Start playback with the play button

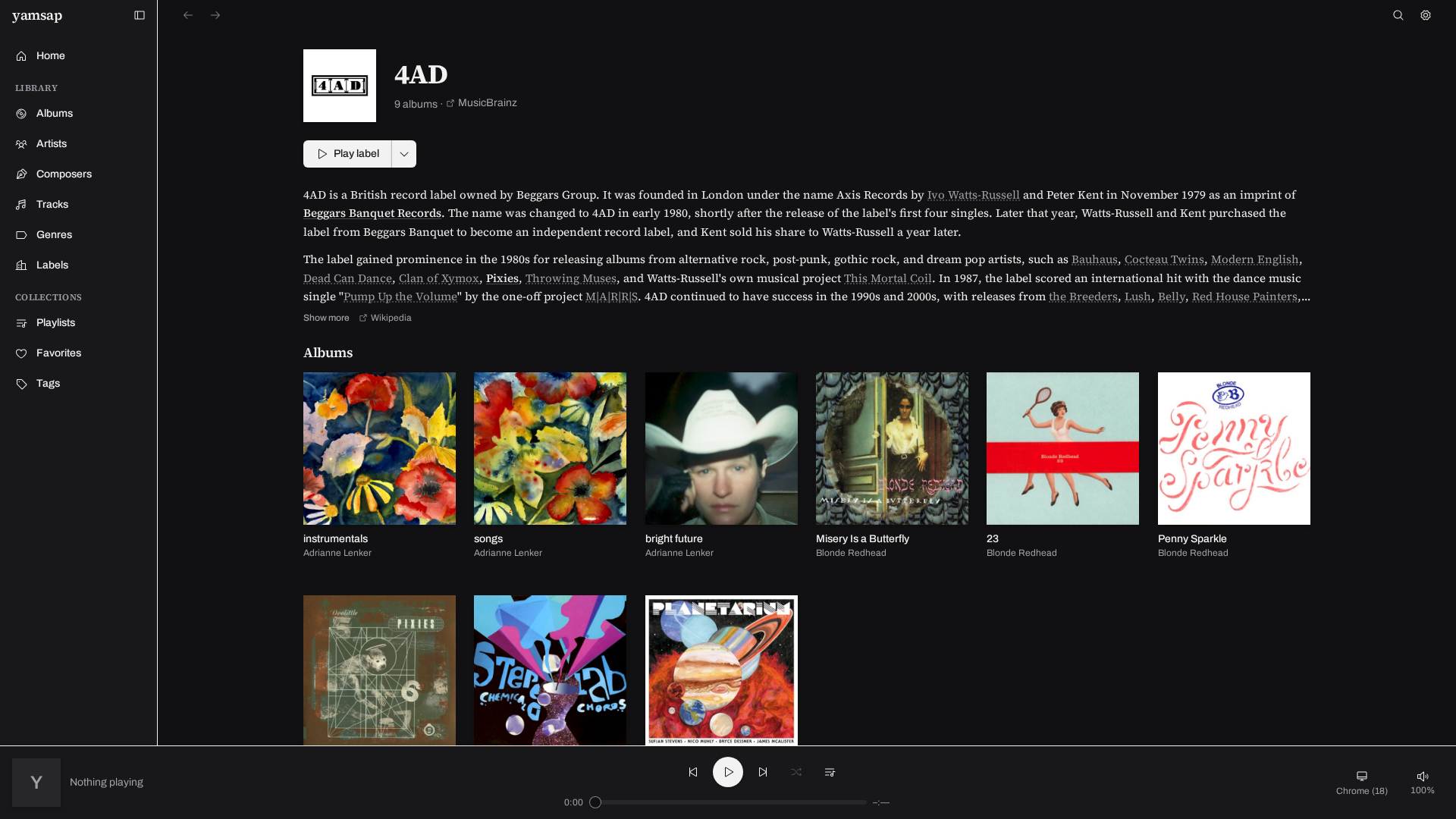(x=728, y=772)
